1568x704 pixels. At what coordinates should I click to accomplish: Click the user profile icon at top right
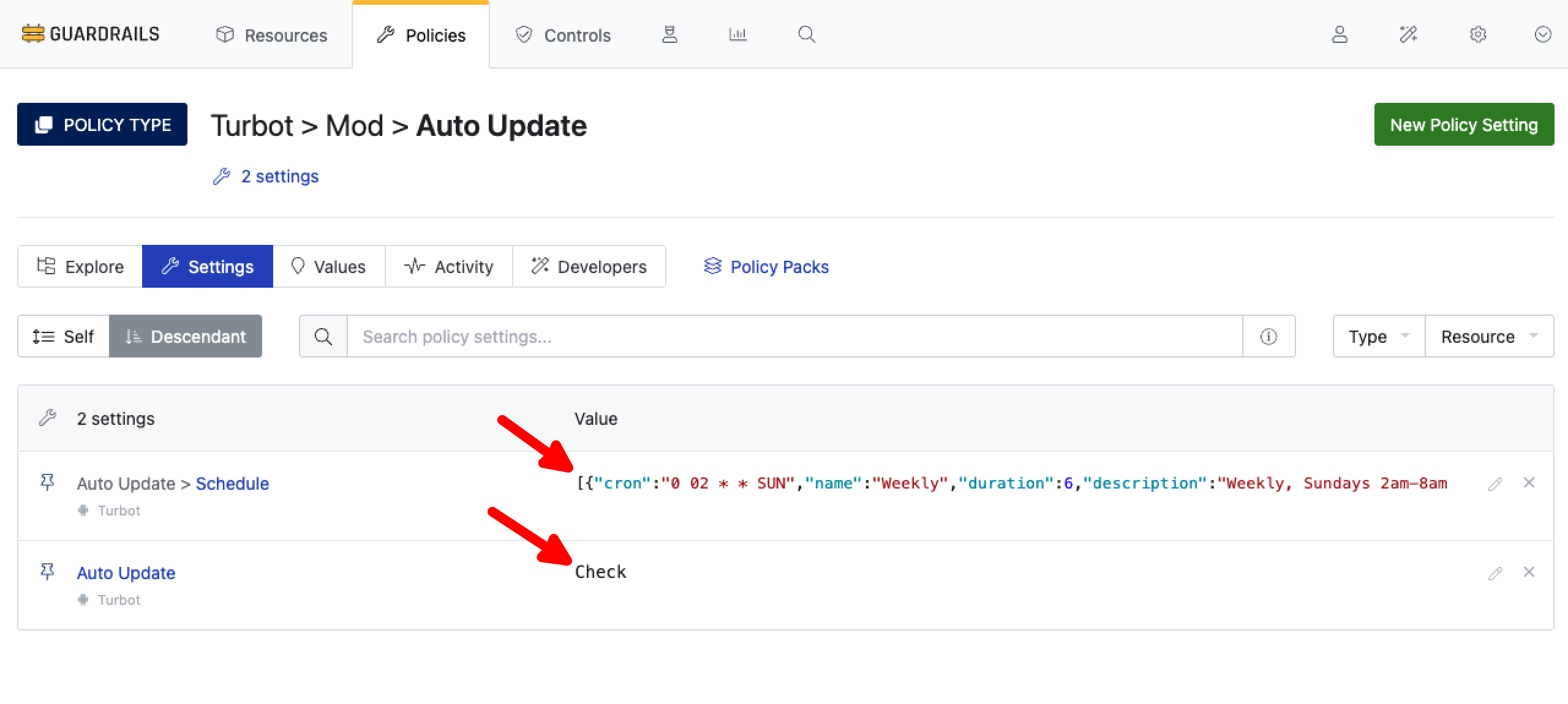(x=1340, y=34)
